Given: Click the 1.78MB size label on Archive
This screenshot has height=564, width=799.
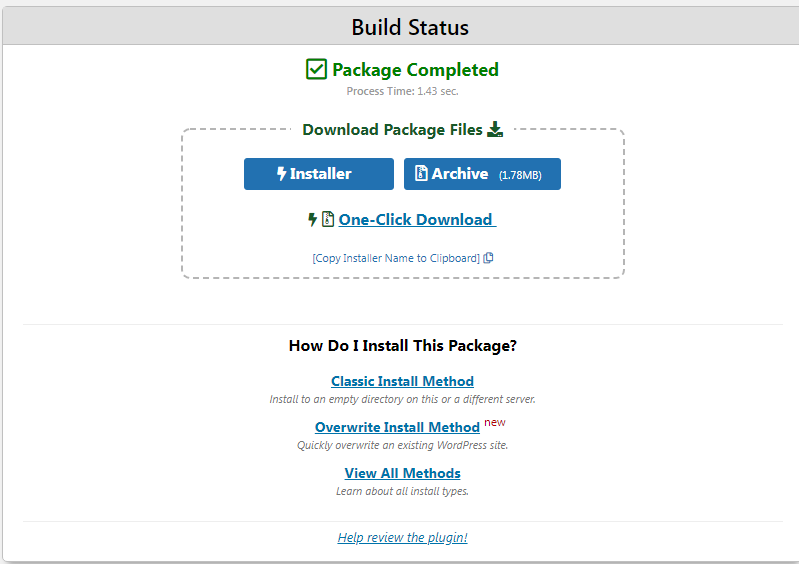Looking at the screenshot, I should pyautogui.click(x=520, y=175).
